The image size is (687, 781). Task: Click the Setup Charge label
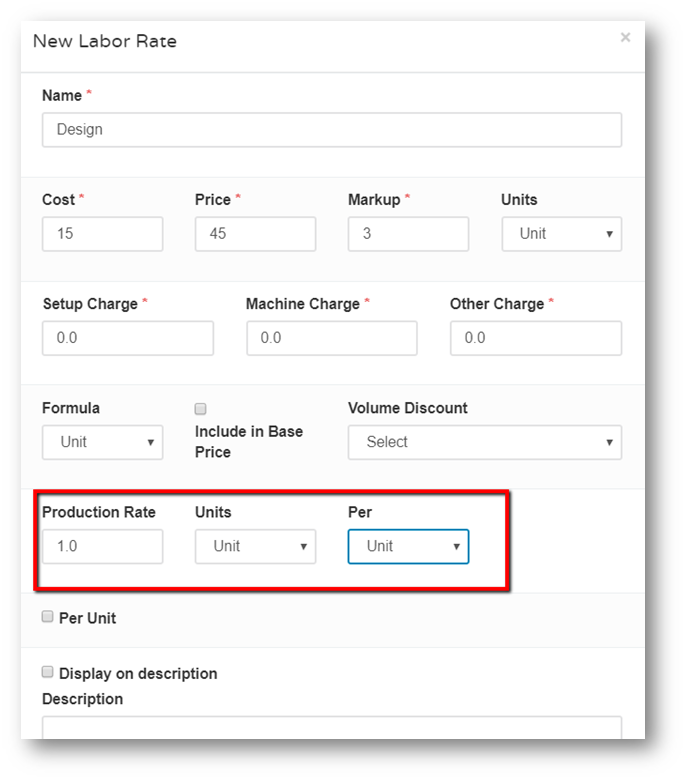click(90, 304)
